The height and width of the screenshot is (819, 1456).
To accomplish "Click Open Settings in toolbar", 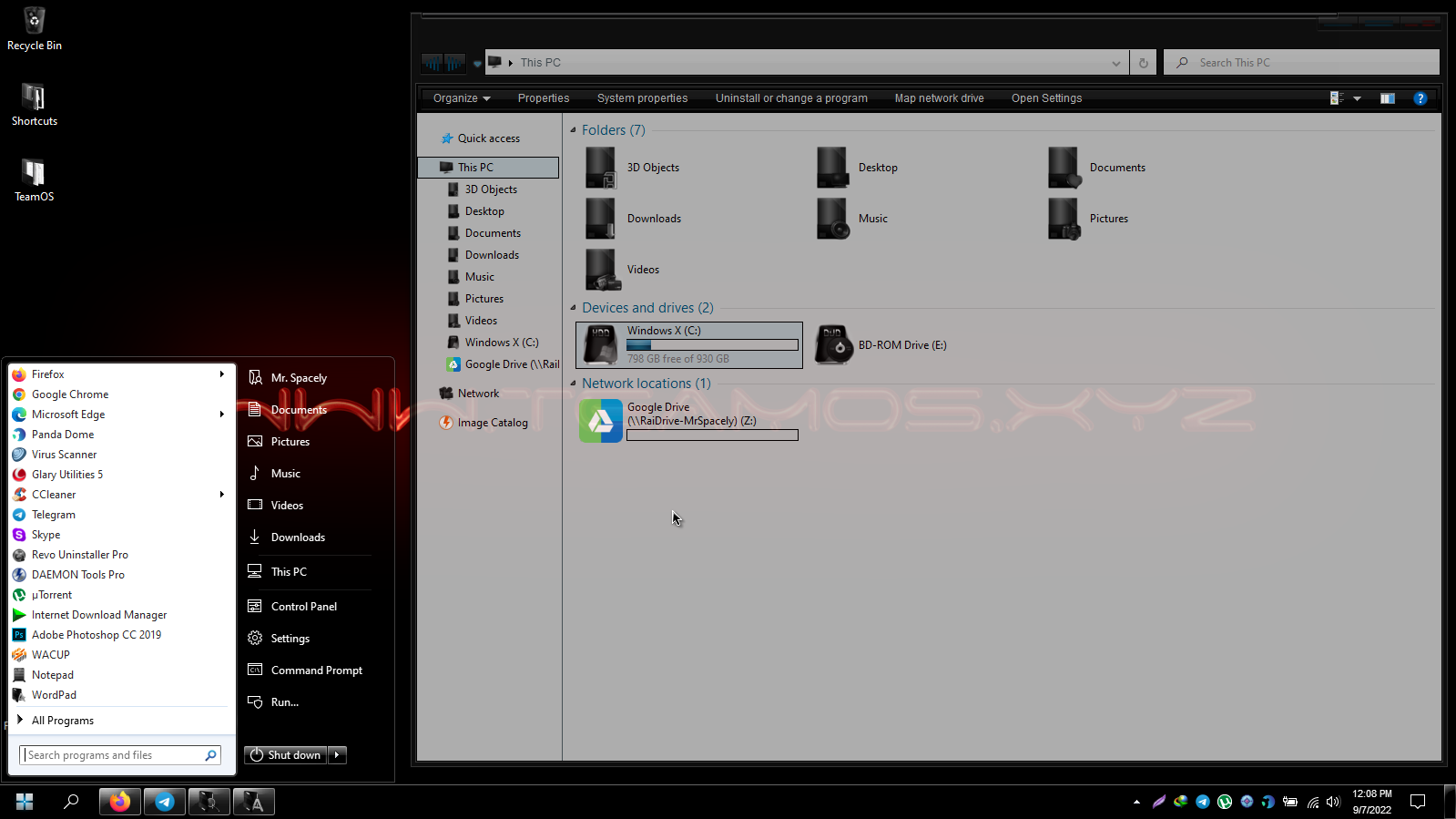I will coord(1047,98).
